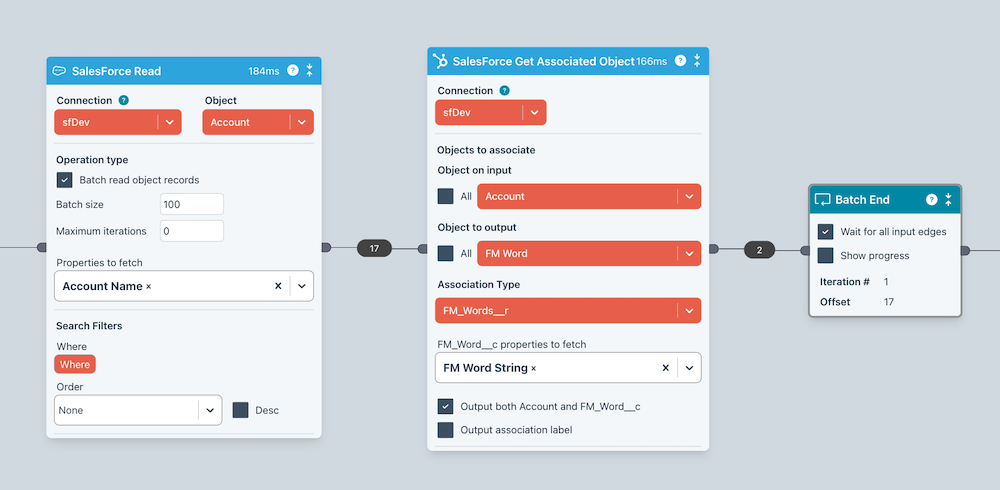Expand the Properties to fetch dropdown
The width and height of the screenshot is (1000, 490).
302,286
